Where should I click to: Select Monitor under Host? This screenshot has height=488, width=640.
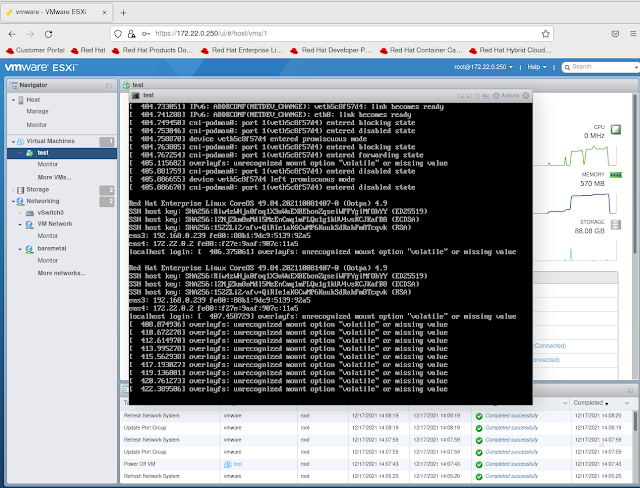click(x=37, y=125)
